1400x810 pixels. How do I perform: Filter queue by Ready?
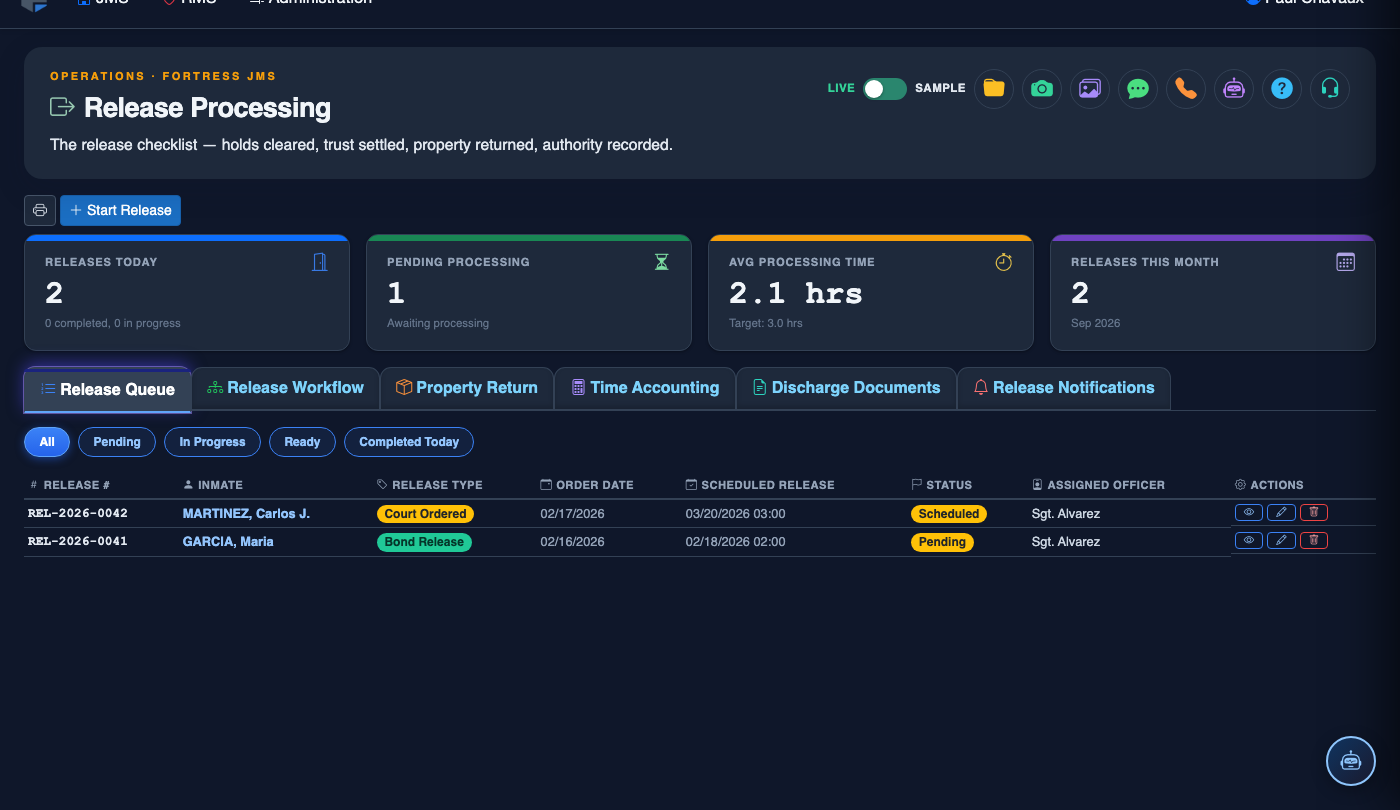[302, 442]
